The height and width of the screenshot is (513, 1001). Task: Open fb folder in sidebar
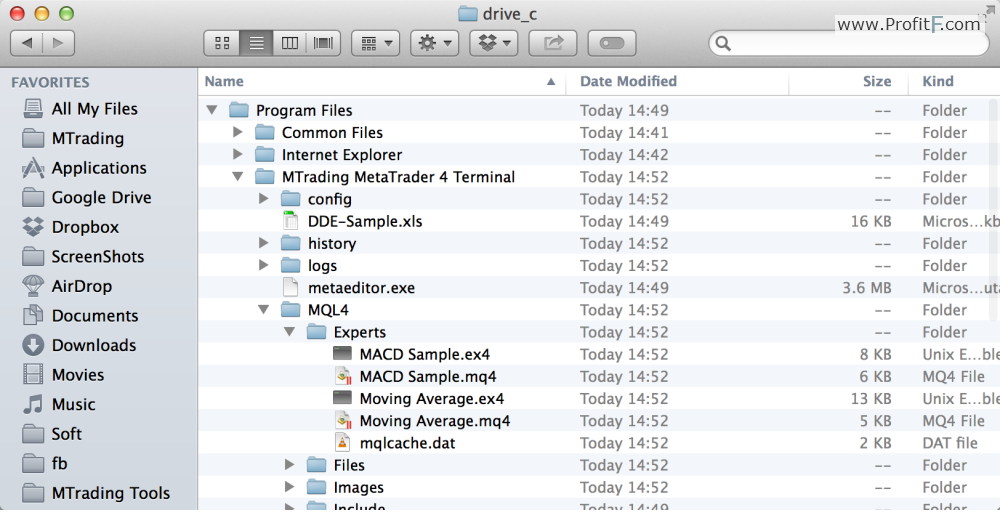[45, 463]
